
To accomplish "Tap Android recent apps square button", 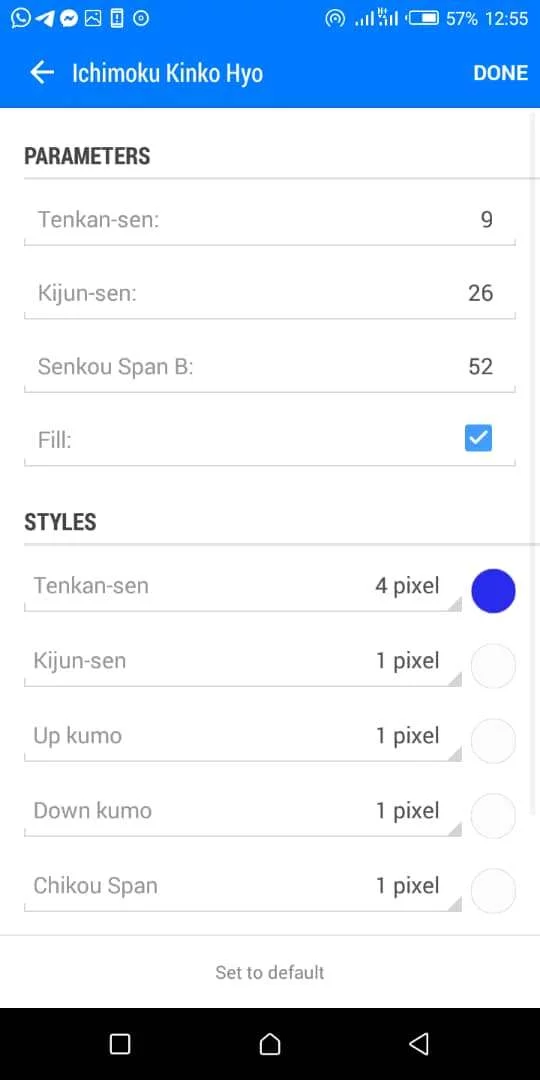I will 120,1044.
